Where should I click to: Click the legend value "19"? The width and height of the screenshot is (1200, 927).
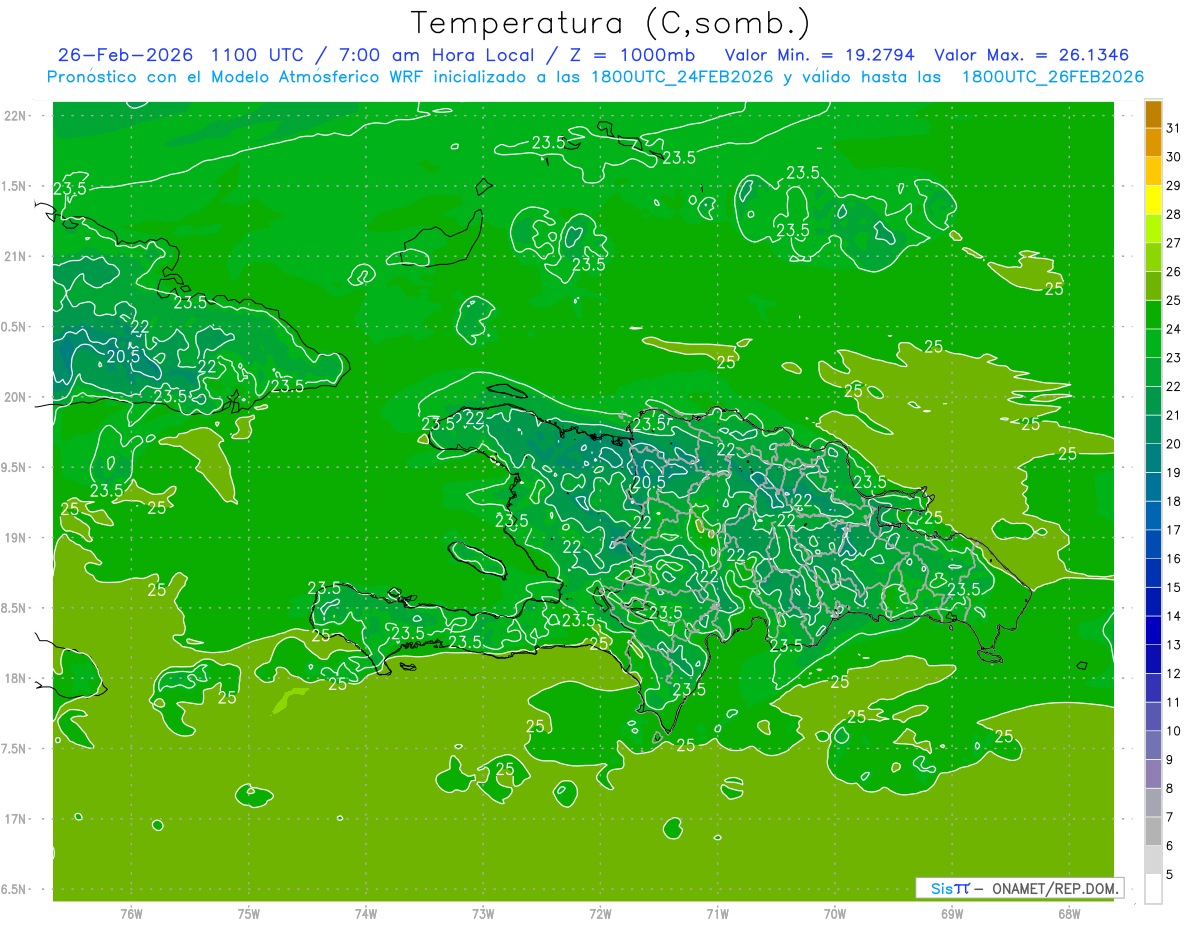[1174, 472]
